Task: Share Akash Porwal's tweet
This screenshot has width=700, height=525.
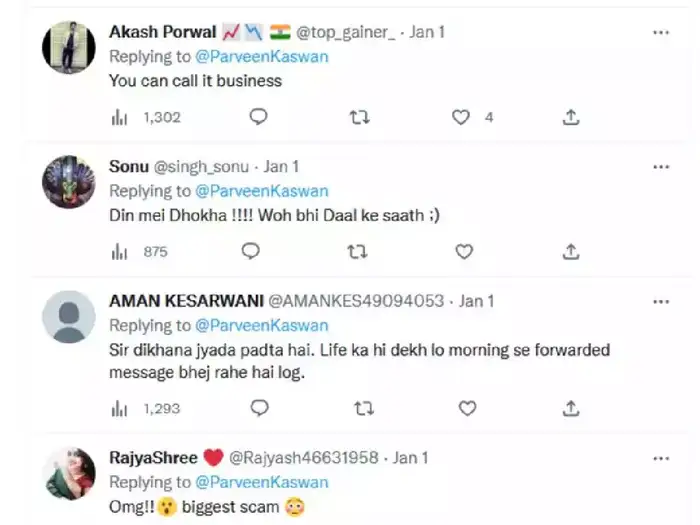Action: (570, 117)
